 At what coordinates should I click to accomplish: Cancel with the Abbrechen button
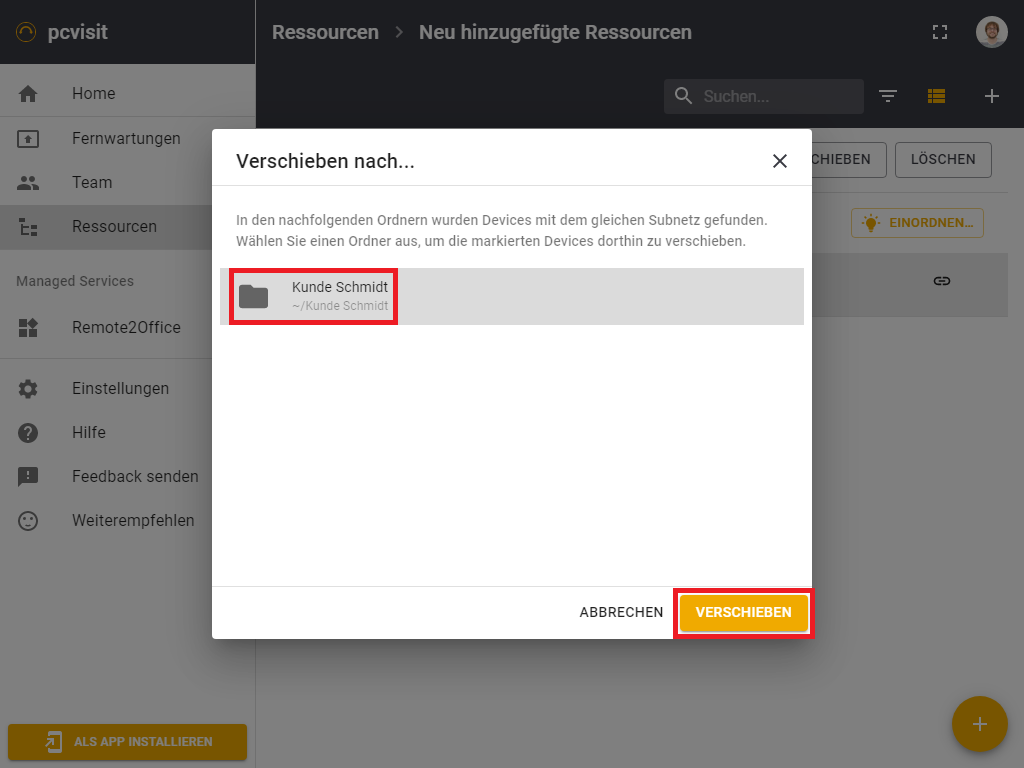(x=621, y=612)
